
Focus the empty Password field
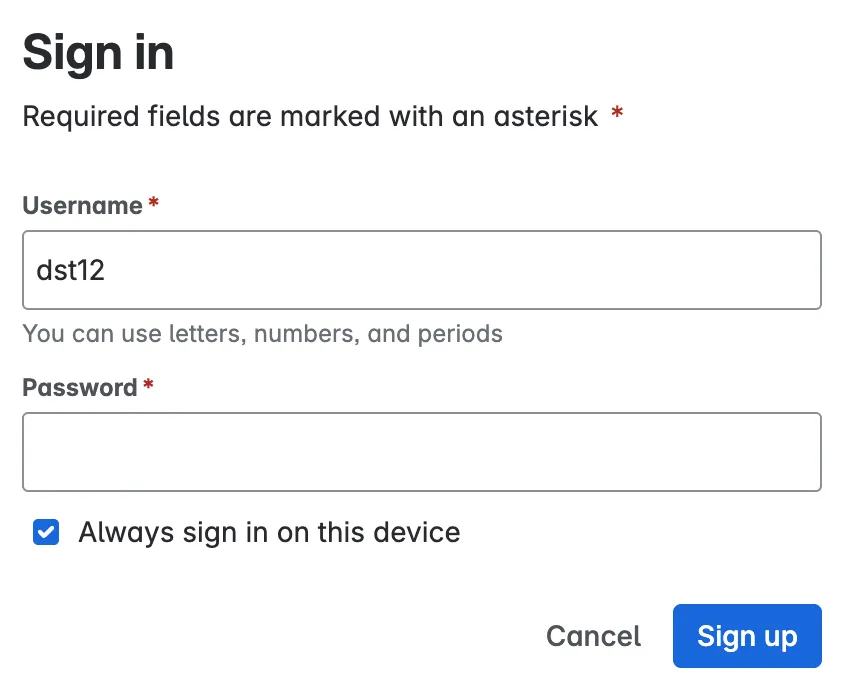[420, 452]
